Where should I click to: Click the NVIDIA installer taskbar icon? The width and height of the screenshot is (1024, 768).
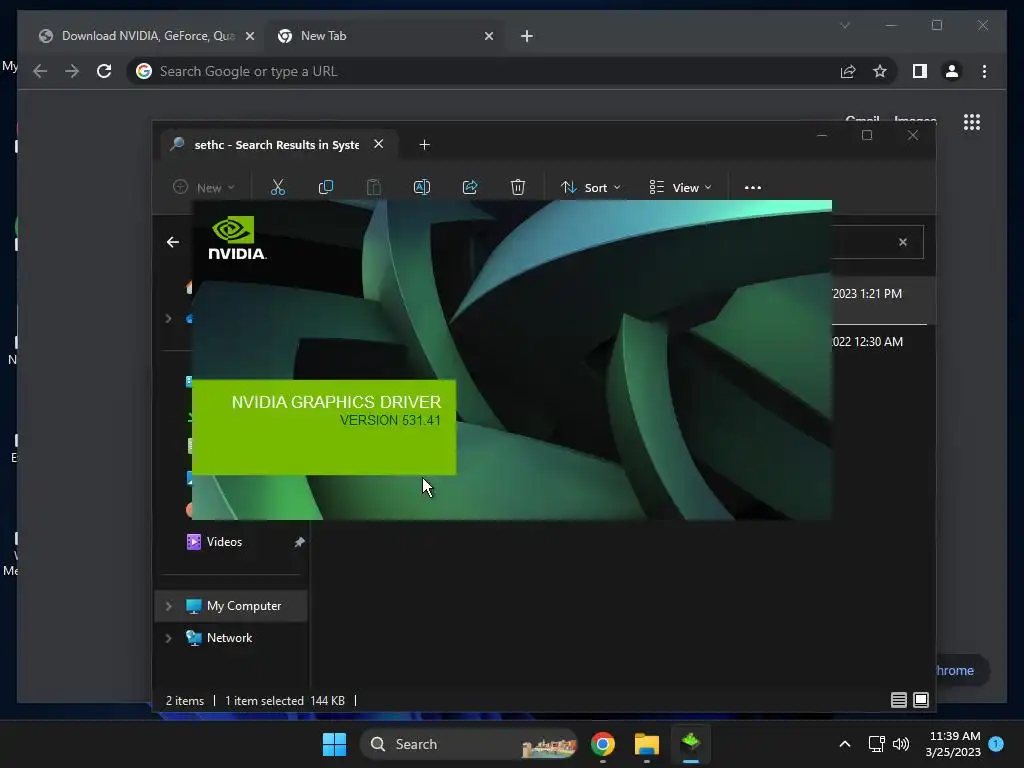click(690, 744)
